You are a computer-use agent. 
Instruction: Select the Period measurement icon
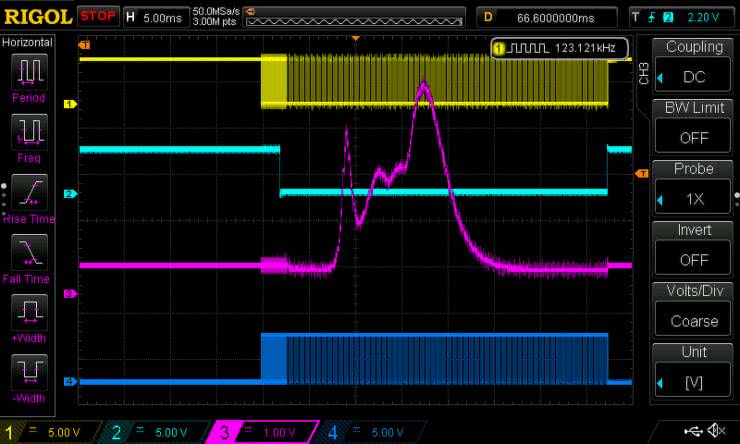pyautogui.click(x=29, y=72)
